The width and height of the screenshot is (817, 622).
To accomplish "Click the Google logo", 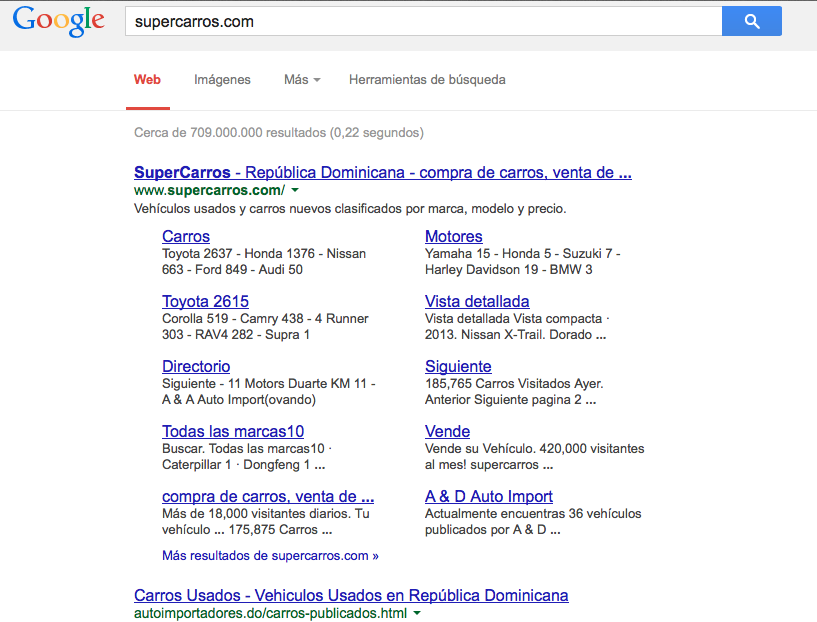I will [58, 22].
